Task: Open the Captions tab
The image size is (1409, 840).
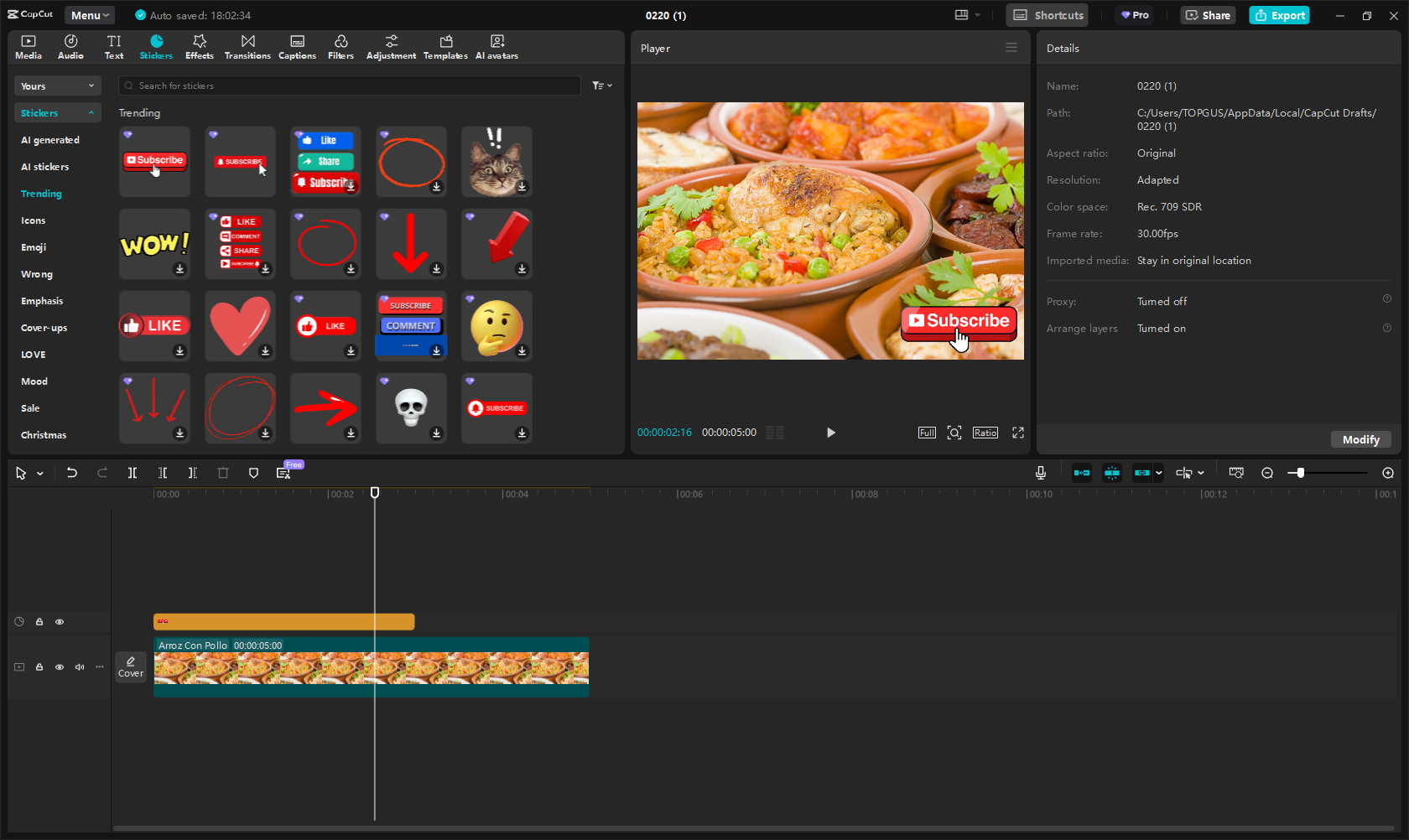Action: (x=297, y=47)
